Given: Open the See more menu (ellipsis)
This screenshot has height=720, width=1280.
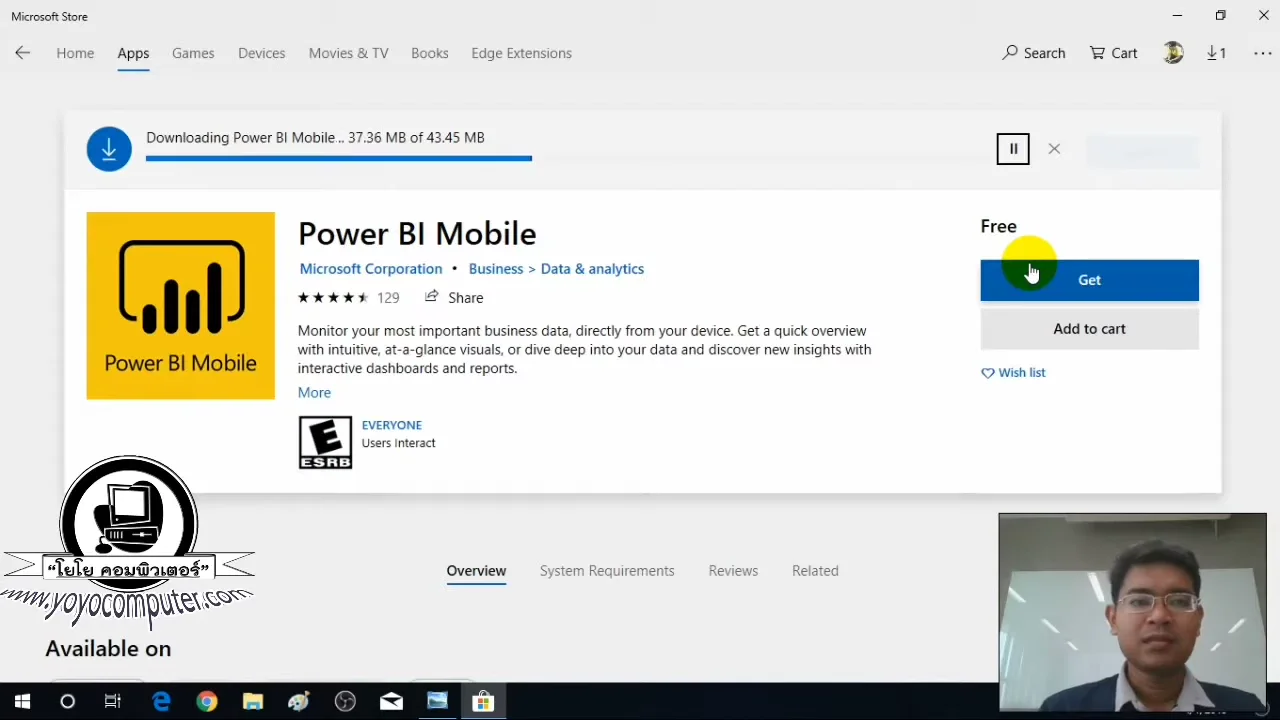Looking at the screenshot, I should 1262,53.
